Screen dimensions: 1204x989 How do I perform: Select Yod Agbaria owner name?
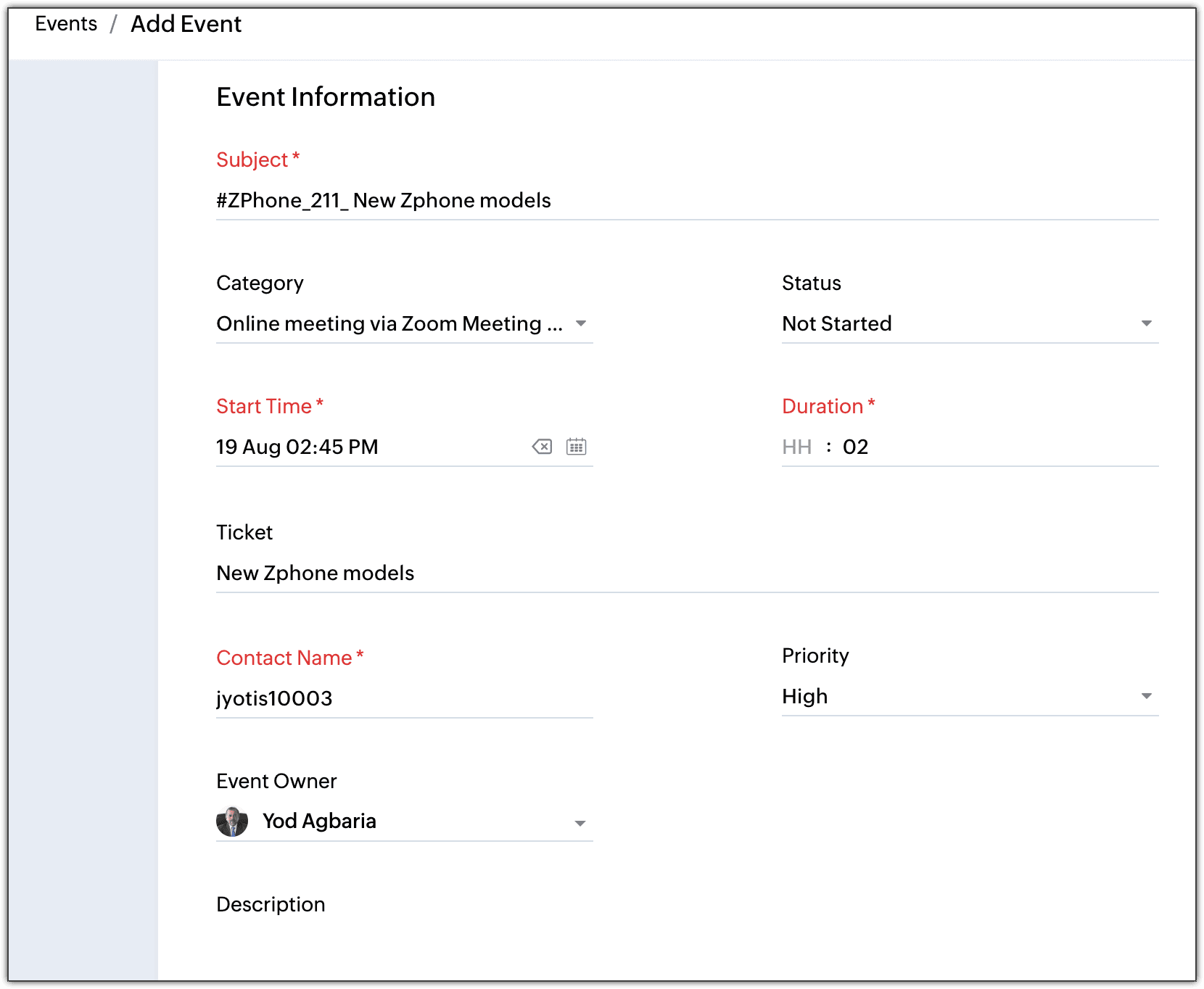319,821
